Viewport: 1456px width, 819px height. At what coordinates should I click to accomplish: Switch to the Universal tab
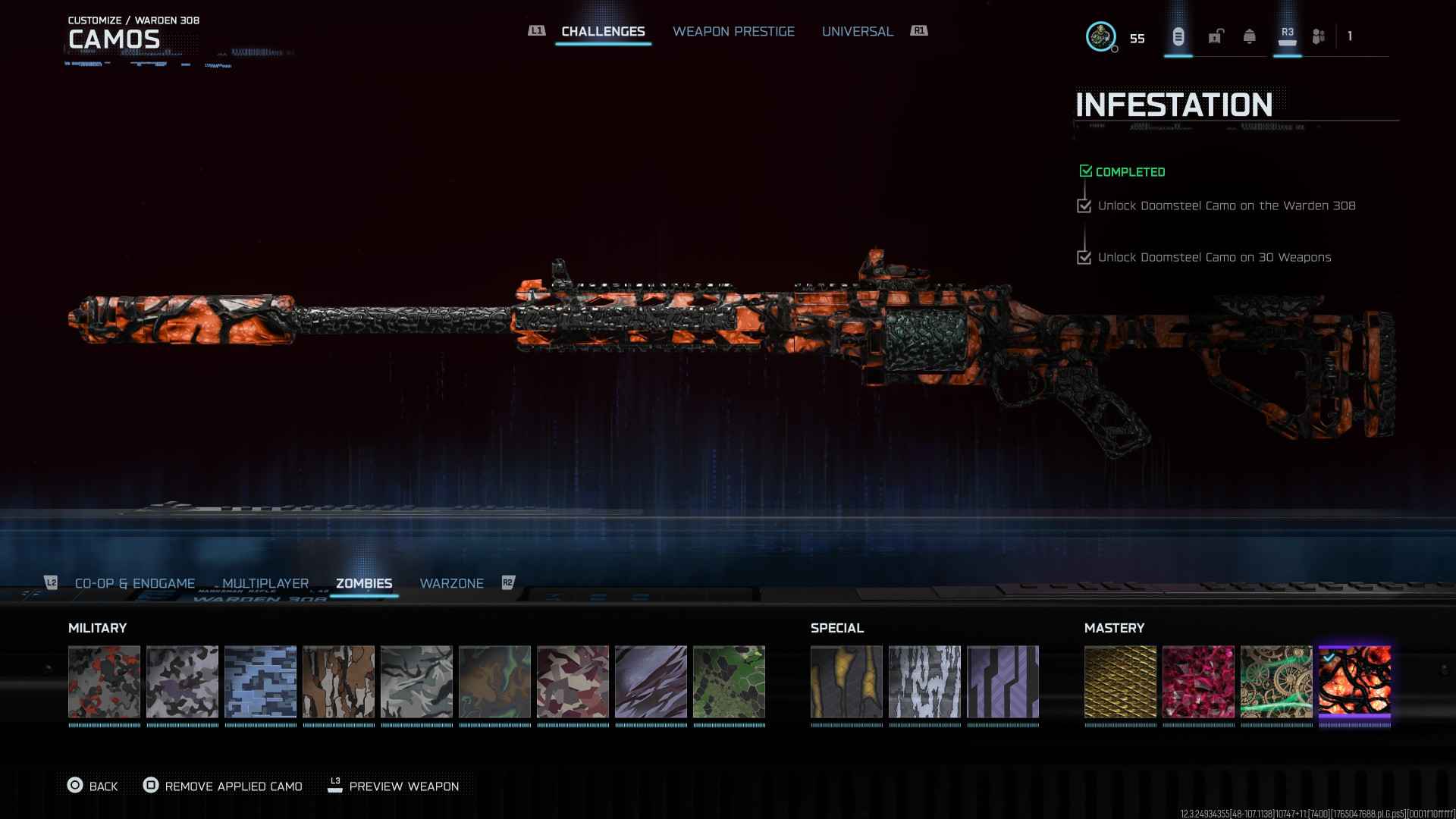tap(857, 31)
